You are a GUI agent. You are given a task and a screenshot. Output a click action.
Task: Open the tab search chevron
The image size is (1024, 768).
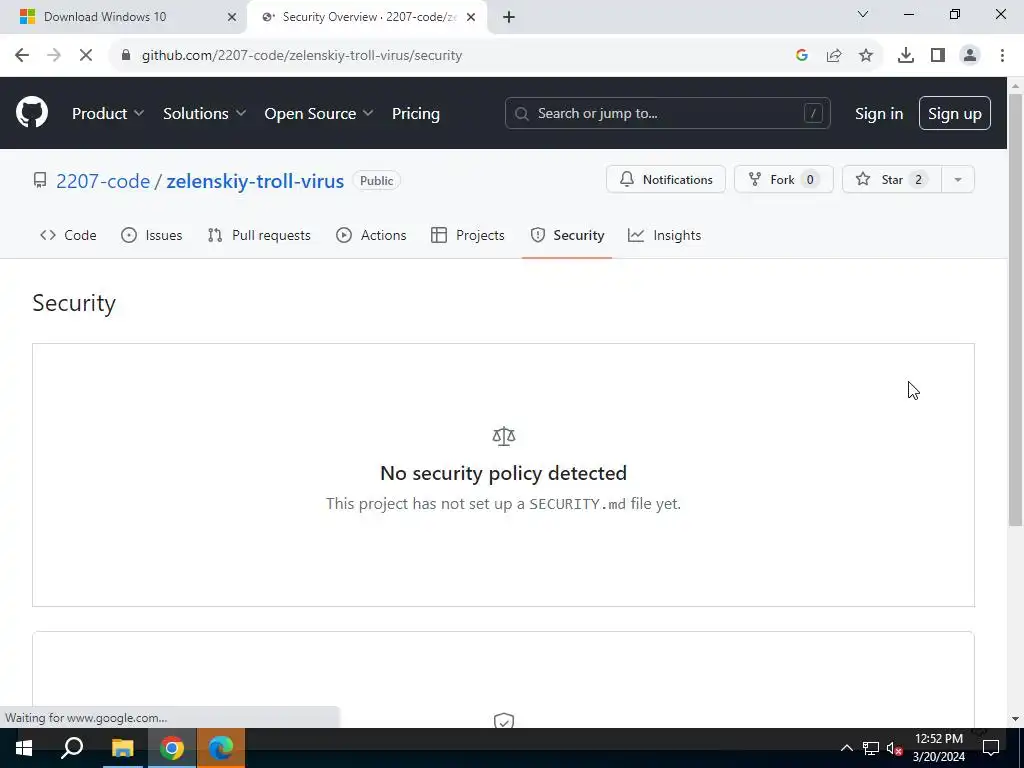click(863, 14)
